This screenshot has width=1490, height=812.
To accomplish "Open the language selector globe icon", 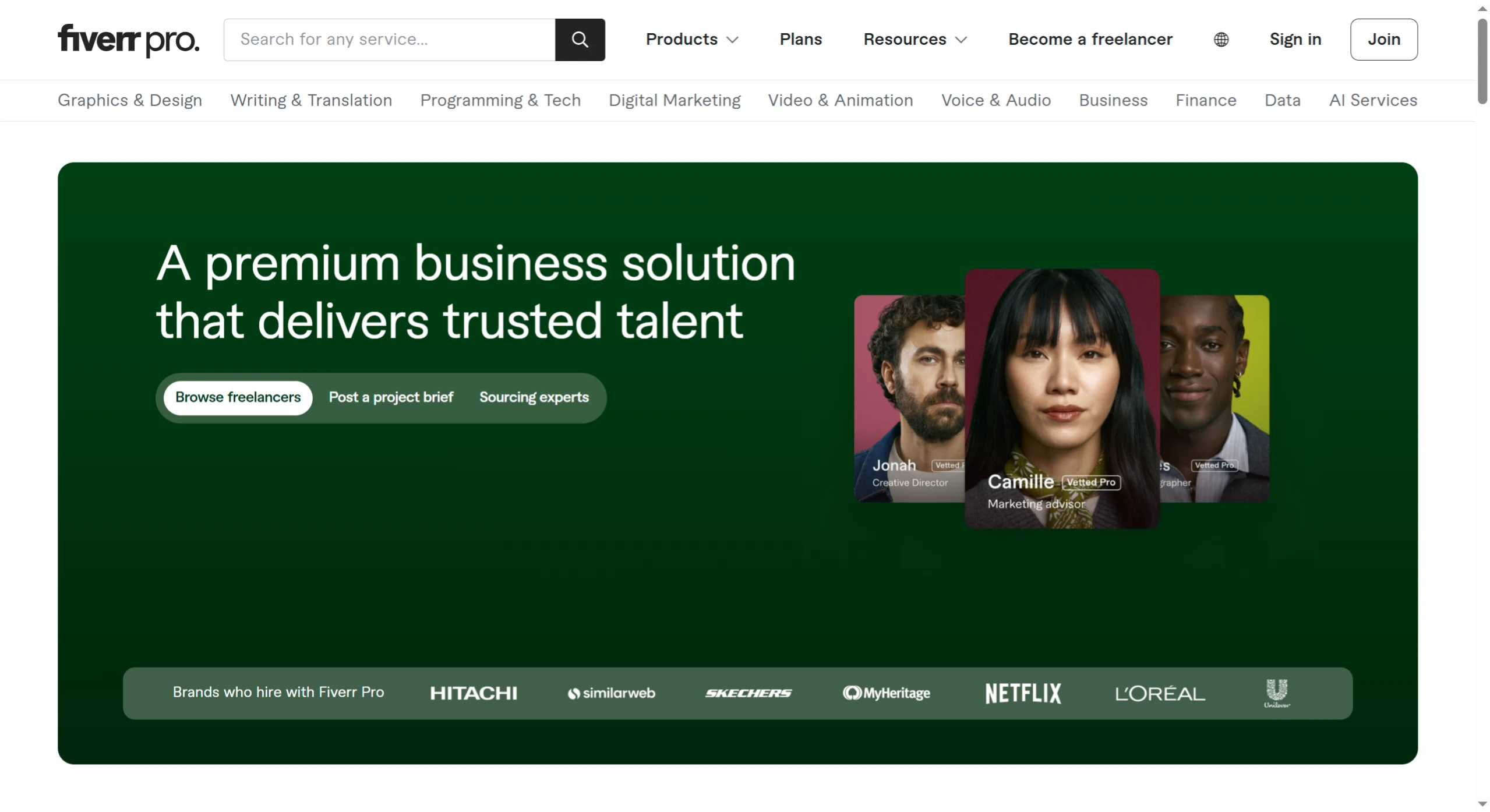I will click(1221, 40).
